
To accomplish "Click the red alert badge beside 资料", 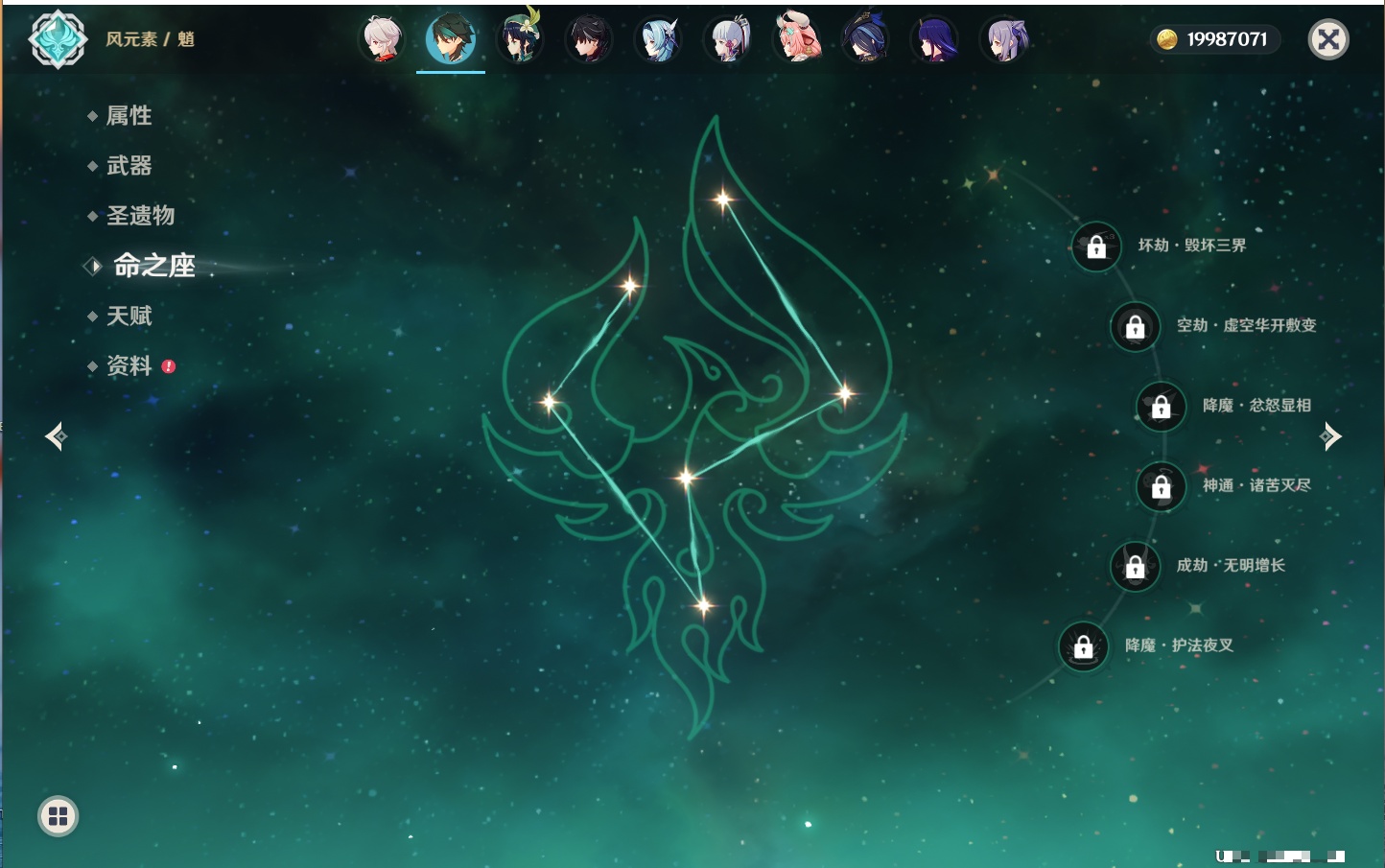I will tap(169, 366).
